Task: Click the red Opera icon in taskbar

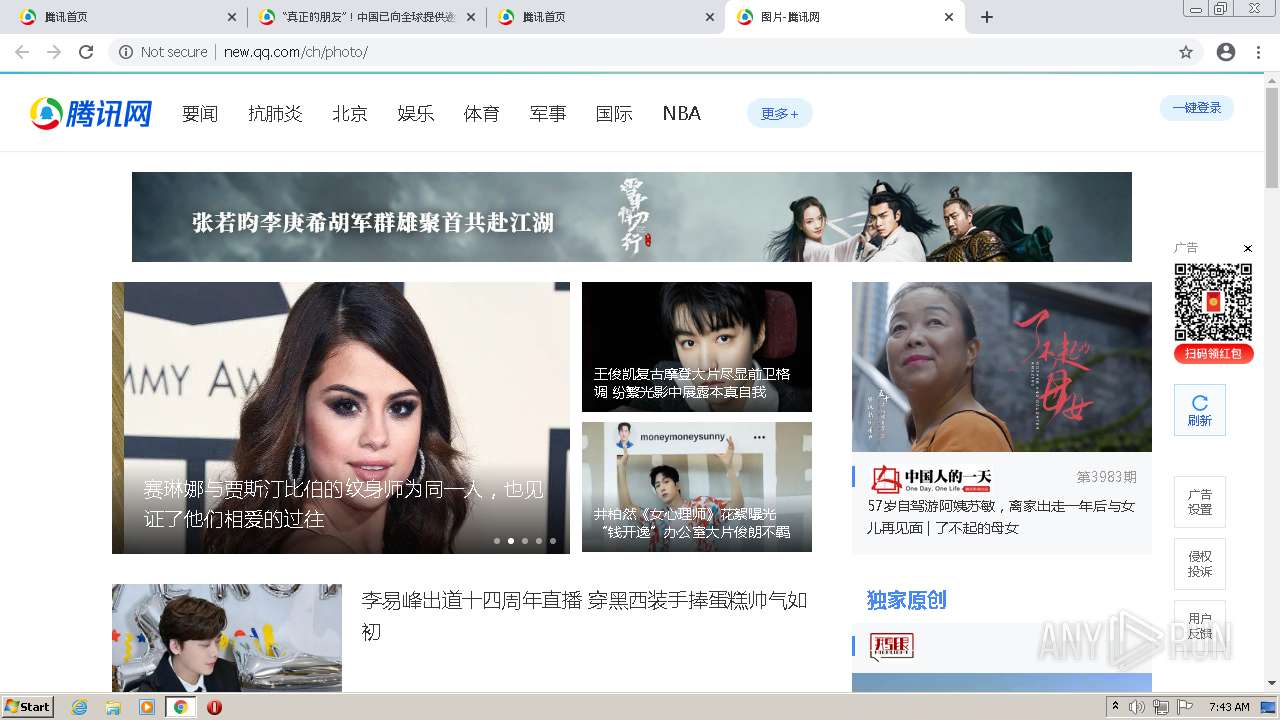Action: coord(214,707)
